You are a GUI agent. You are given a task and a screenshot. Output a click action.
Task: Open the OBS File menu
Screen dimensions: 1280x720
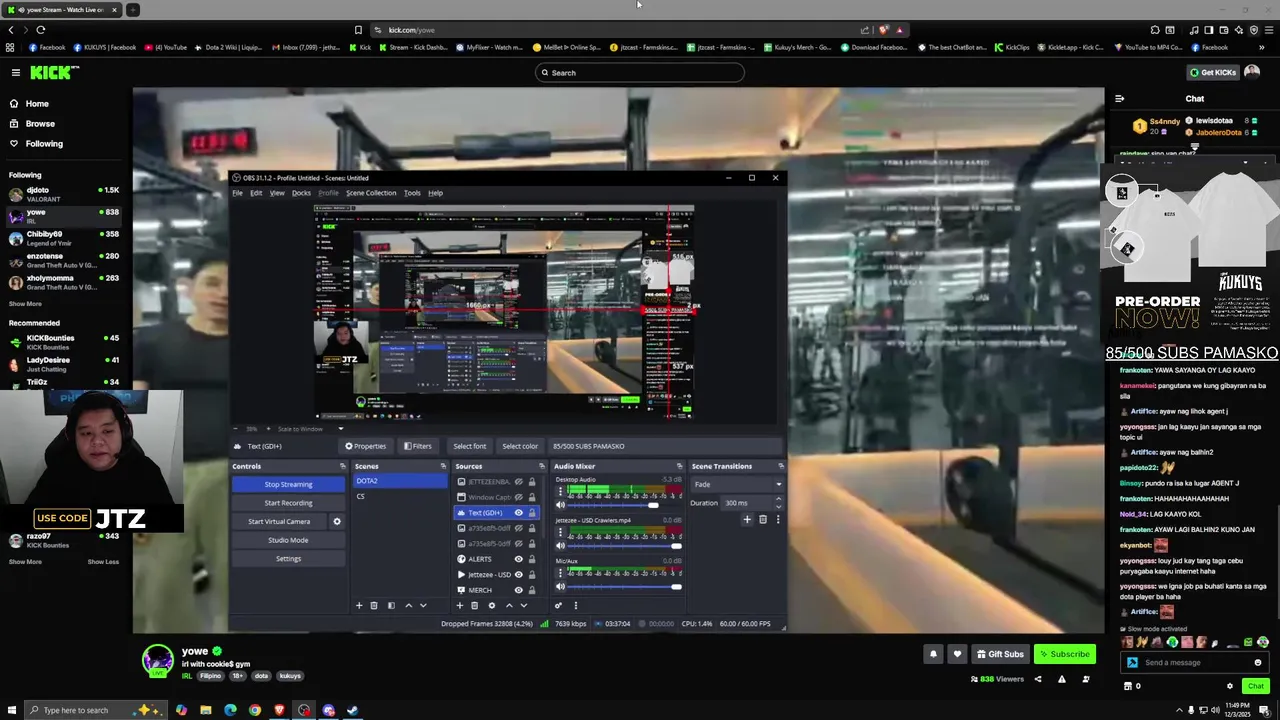[237, 193]
